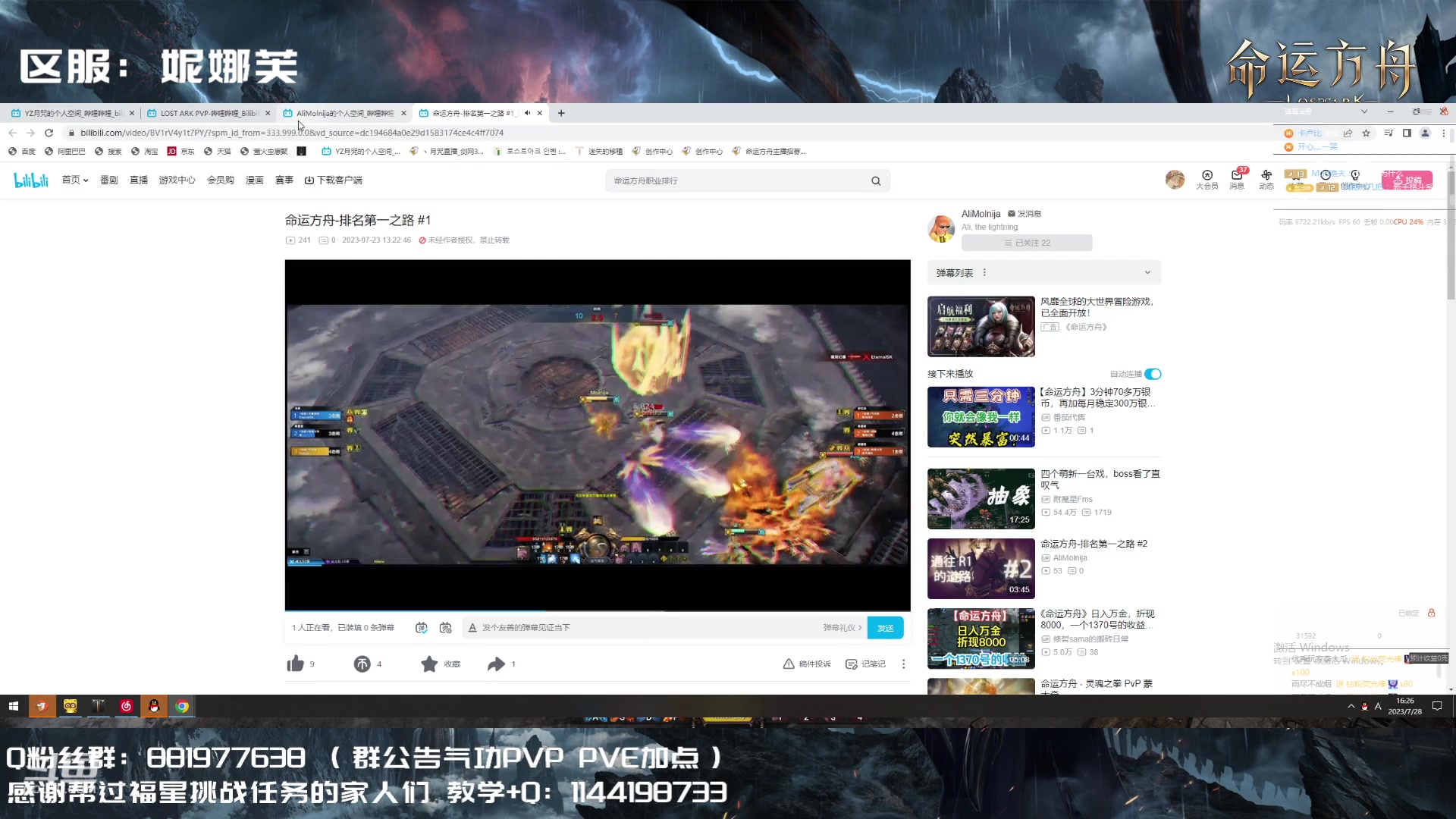Image resolution: width=1456 pixels, height=819 pixels.
Task: Open AliMolnija uploader avatar
Action: pos(941,228)
